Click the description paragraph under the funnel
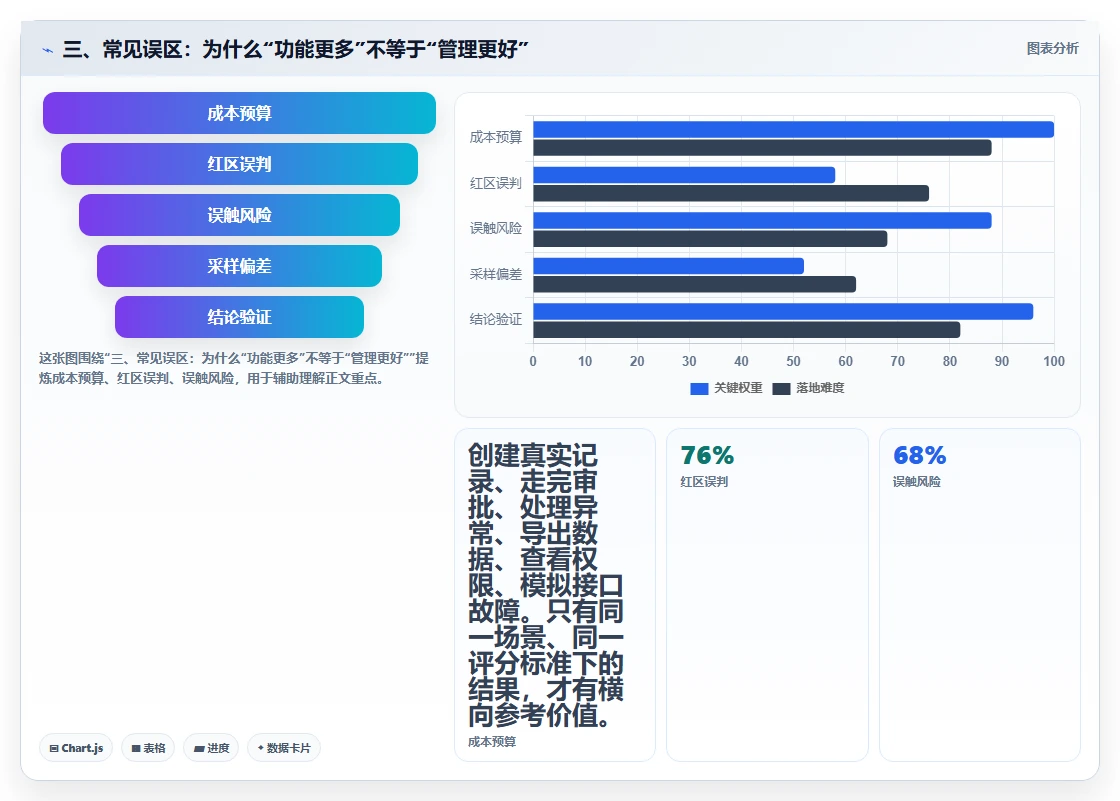 click(234, 368)
